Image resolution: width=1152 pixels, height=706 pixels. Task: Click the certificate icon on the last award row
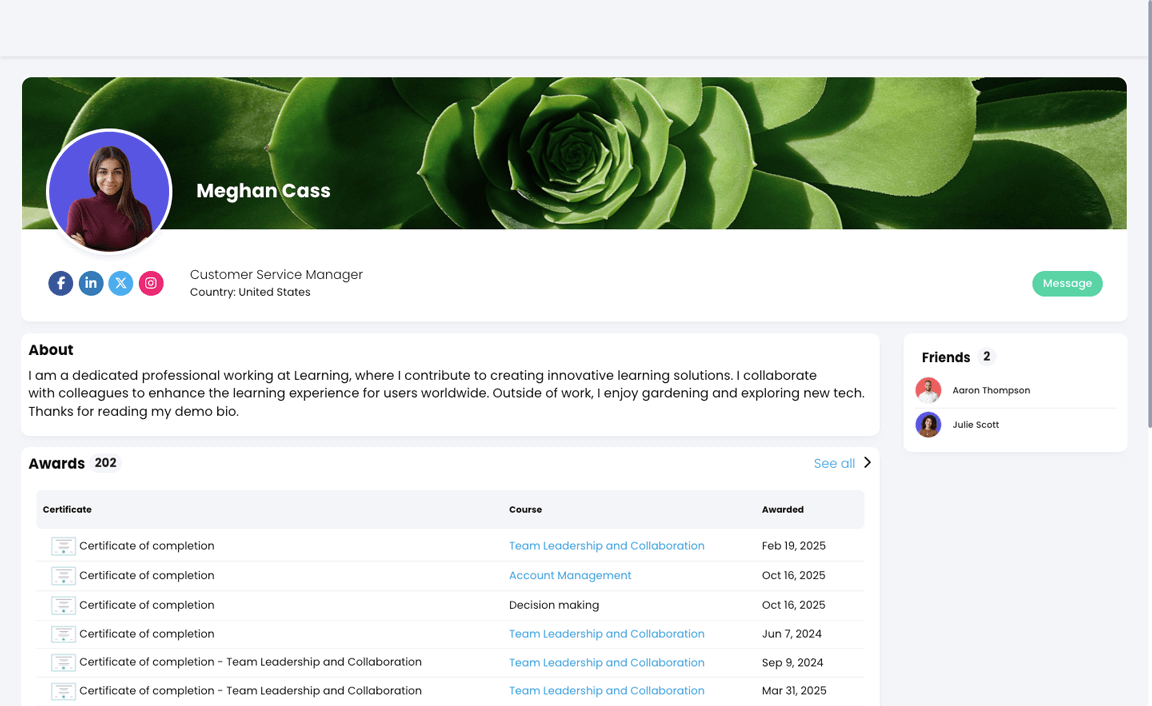pyautogui.click(x=63, y=690)
